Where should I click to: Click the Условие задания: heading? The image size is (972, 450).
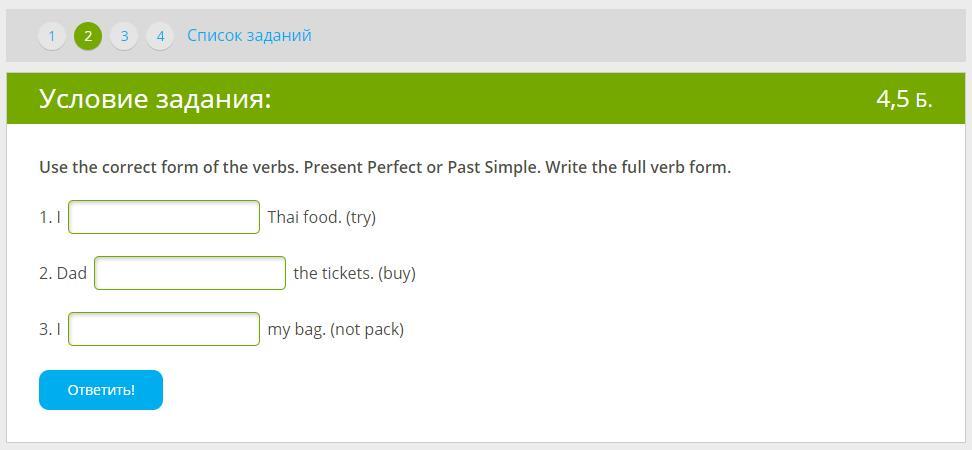point(155,99)
